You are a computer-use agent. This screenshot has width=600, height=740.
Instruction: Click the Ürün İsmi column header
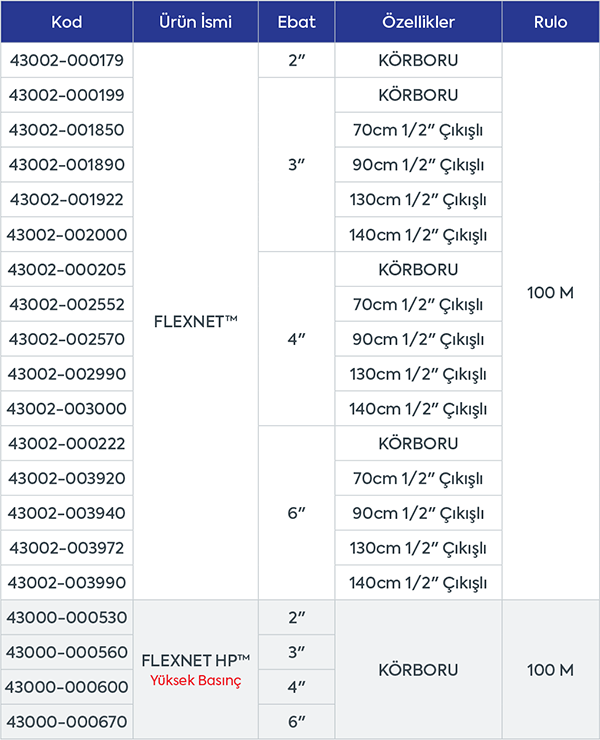click(196, 20)
